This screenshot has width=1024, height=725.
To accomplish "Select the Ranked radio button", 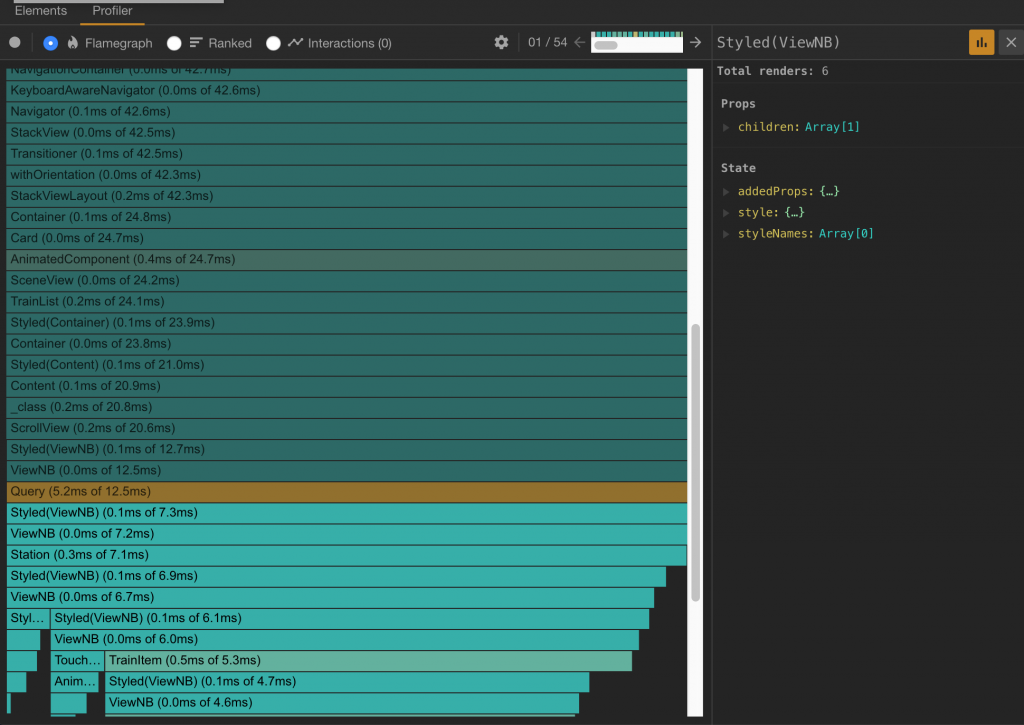I will (174, 43).
